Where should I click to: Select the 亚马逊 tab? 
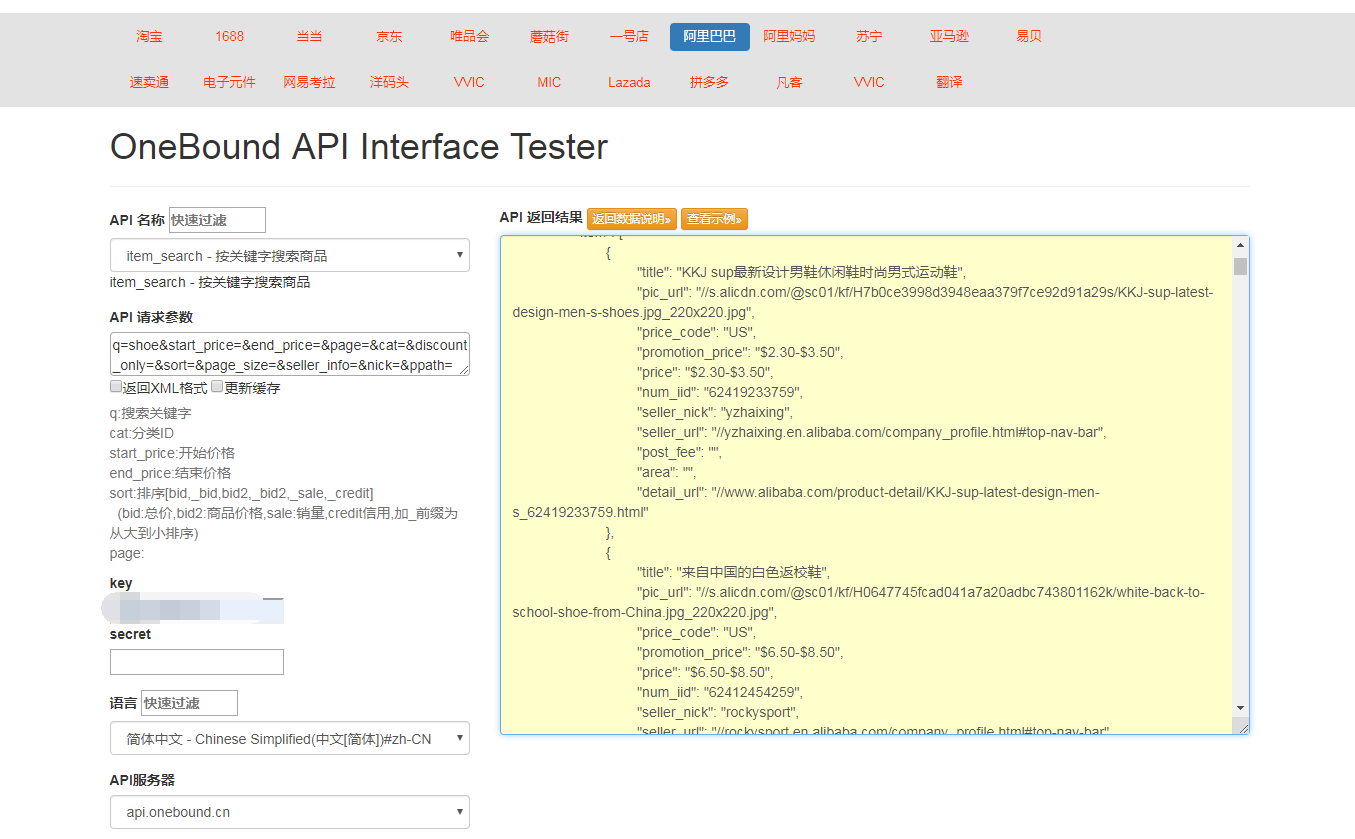[x=949, y=36]
